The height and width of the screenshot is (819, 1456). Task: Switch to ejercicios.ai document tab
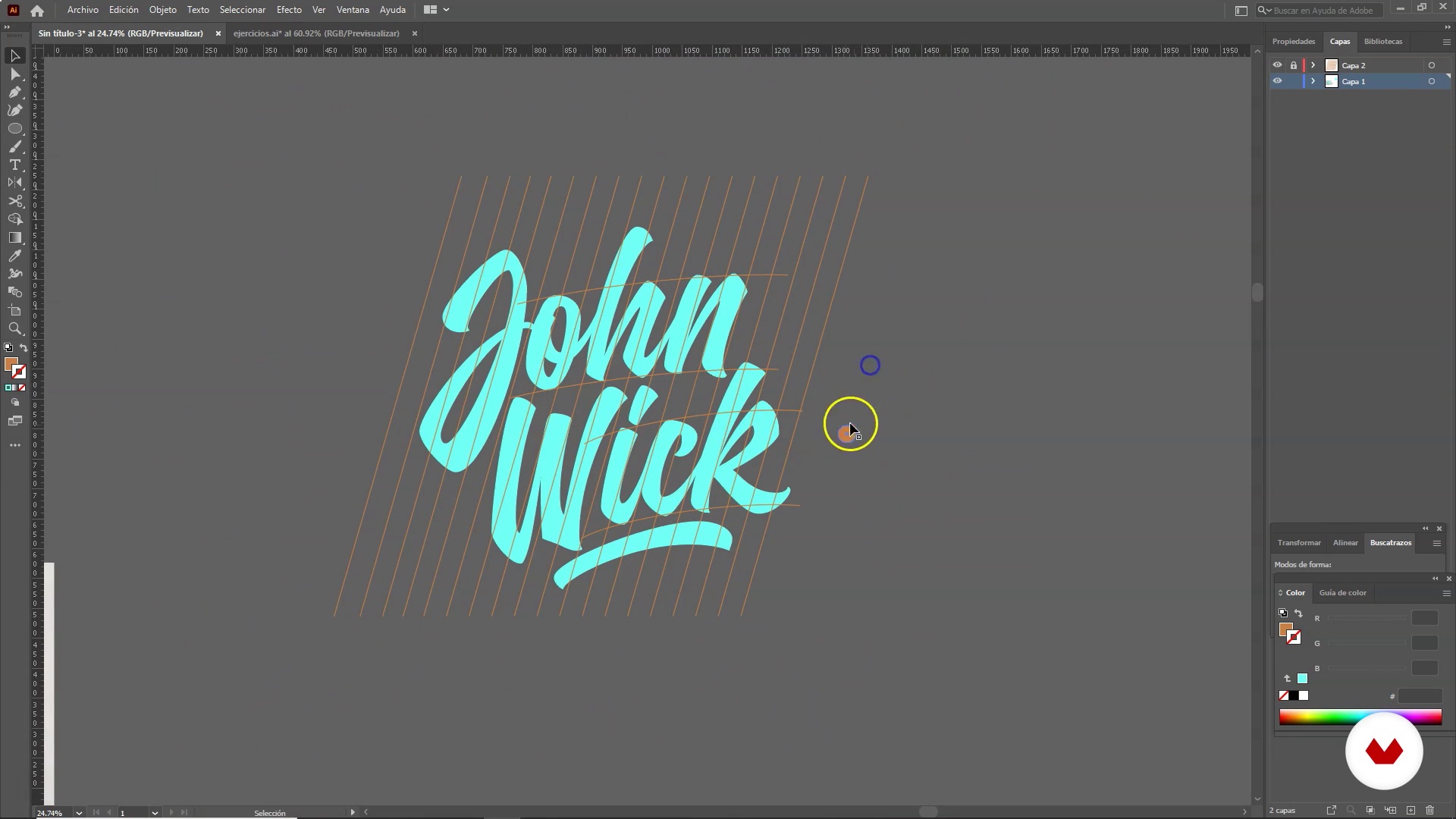point(316,33)
